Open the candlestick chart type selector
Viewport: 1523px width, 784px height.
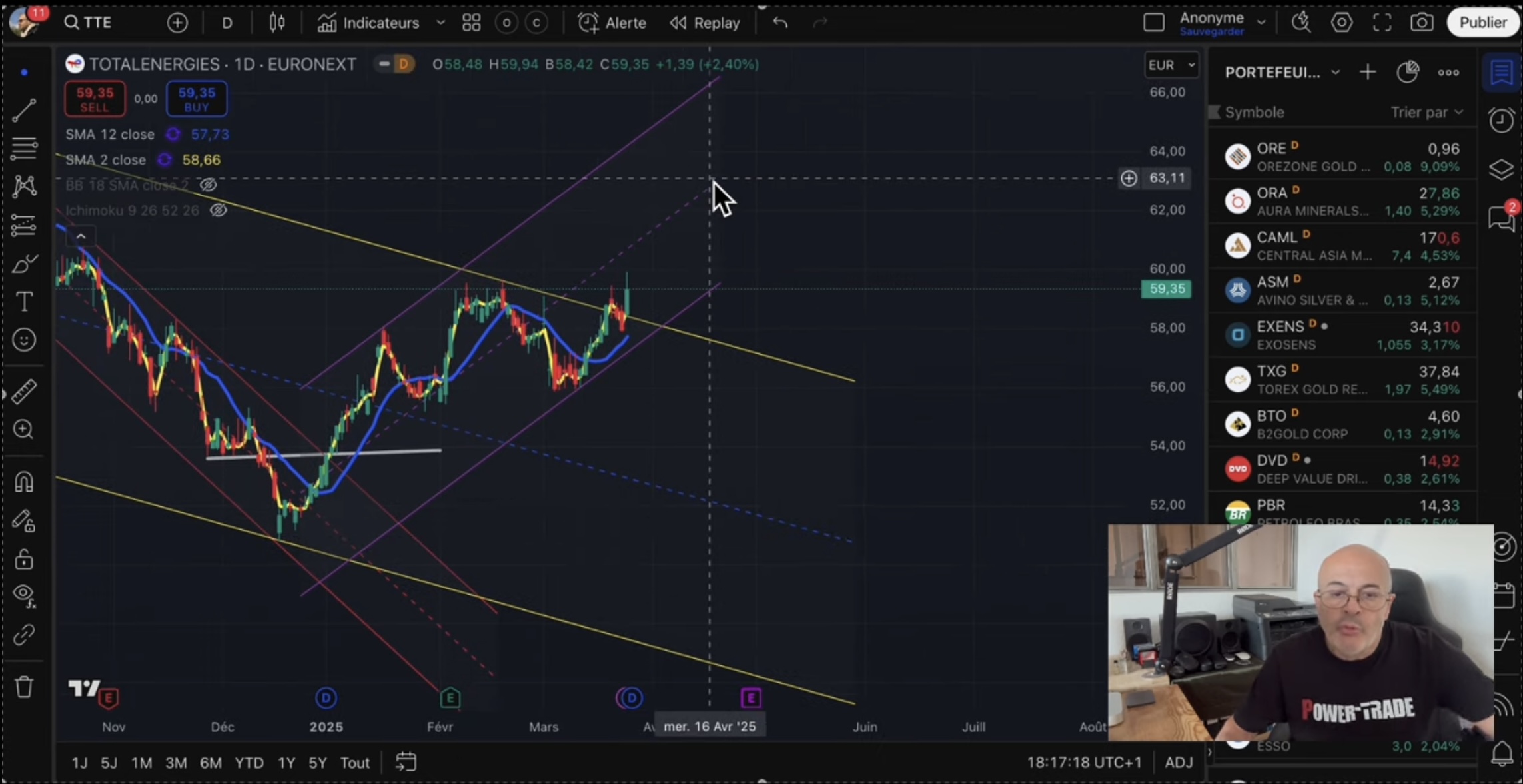(x=277, y=23)
